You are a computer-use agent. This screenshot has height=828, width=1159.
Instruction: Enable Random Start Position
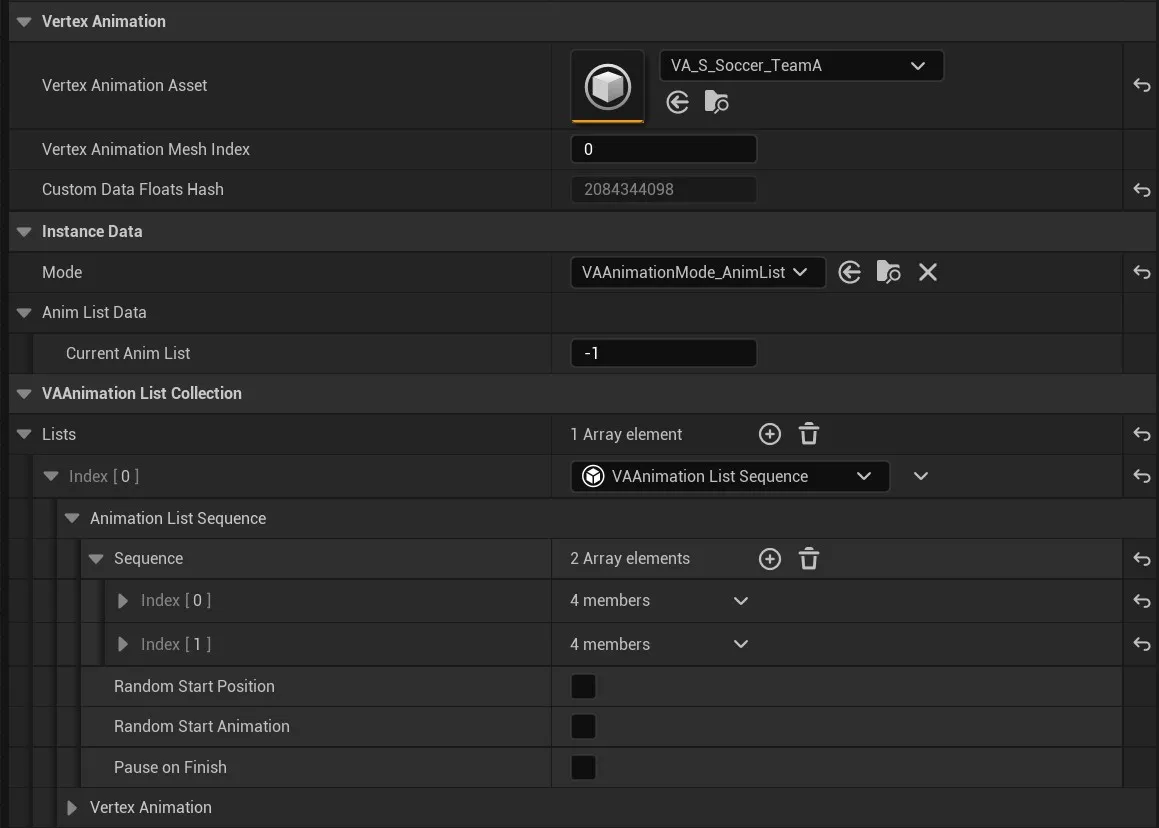[583, 686]
